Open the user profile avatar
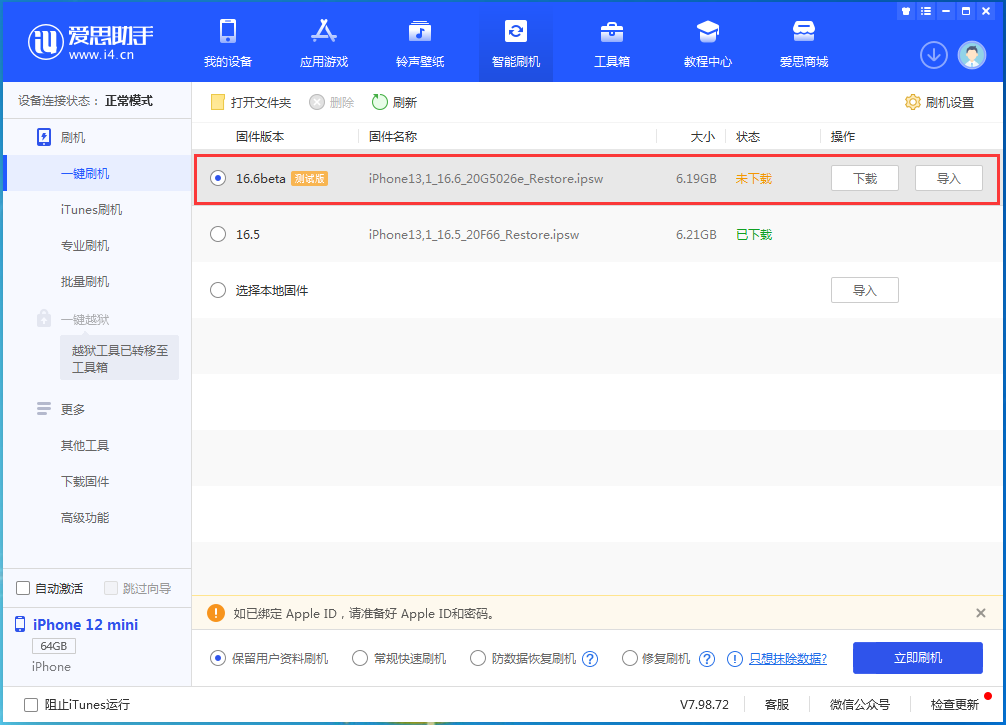 [x=972, y=55]
